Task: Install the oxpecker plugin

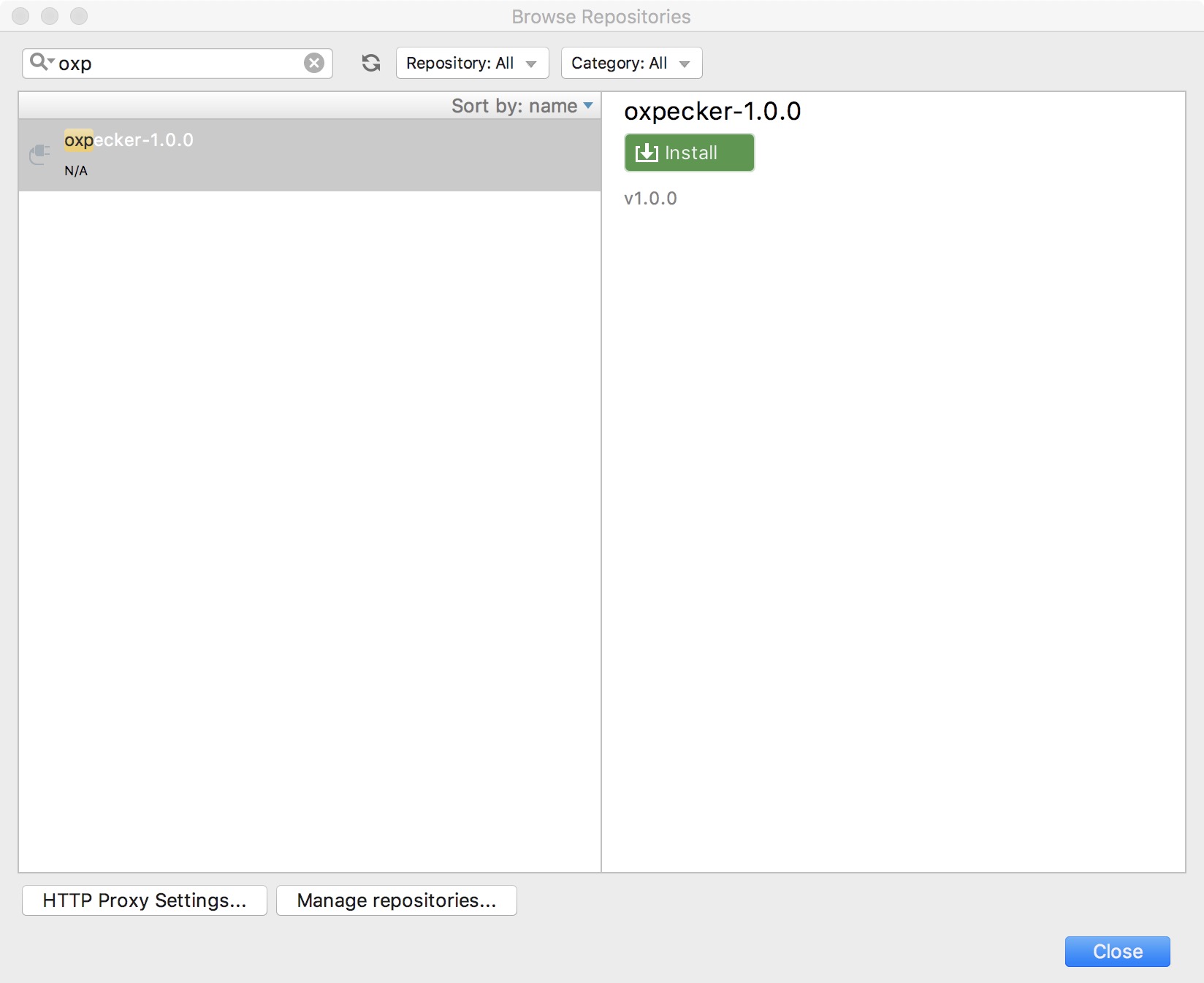Action: [x=689, y=153]
